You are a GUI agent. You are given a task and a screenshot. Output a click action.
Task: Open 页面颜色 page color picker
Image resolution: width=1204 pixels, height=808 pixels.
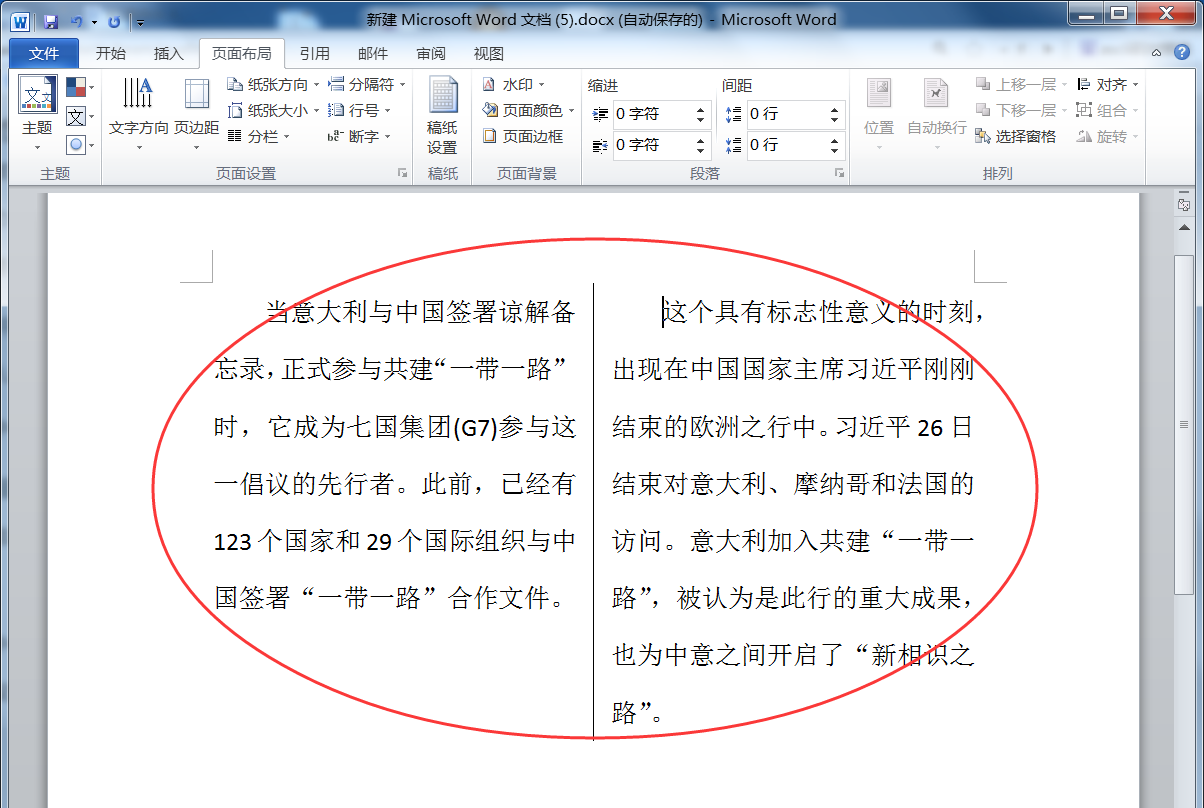click(528, 111)
